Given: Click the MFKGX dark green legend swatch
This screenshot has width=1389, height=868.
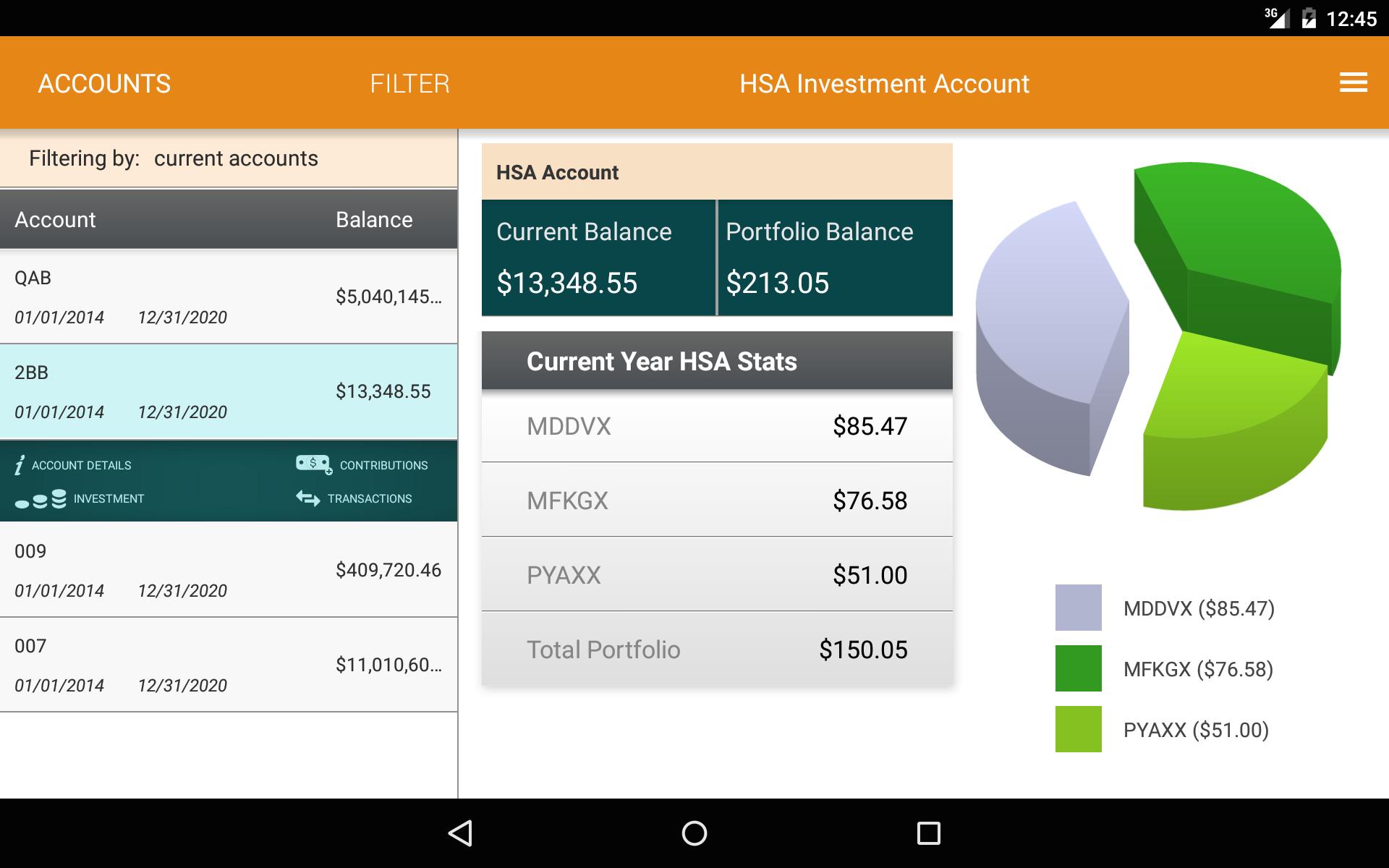Looking at the screenshot, I should (x=1078, y=668).
